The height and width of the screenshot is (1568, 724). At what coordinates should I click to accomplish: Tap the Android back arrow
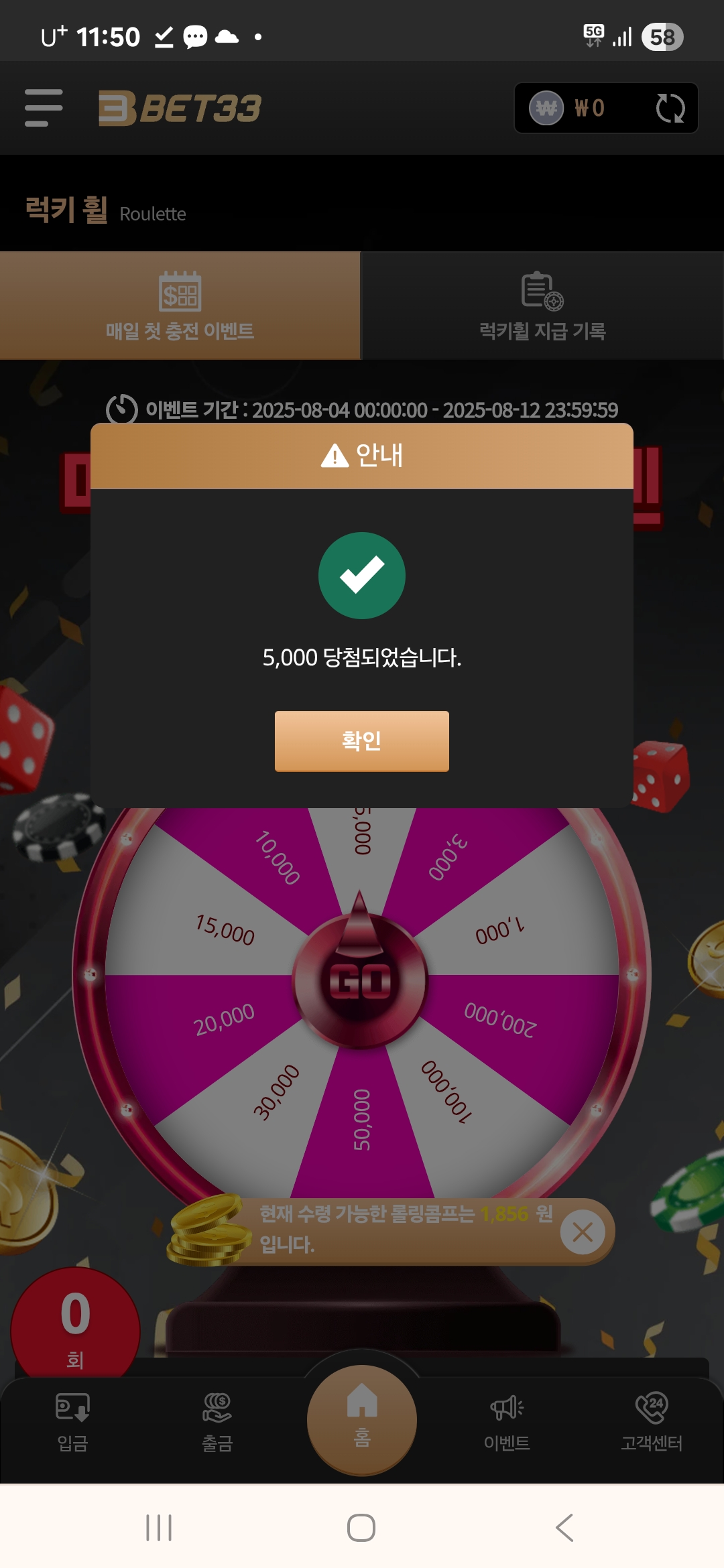(564, 1528)
